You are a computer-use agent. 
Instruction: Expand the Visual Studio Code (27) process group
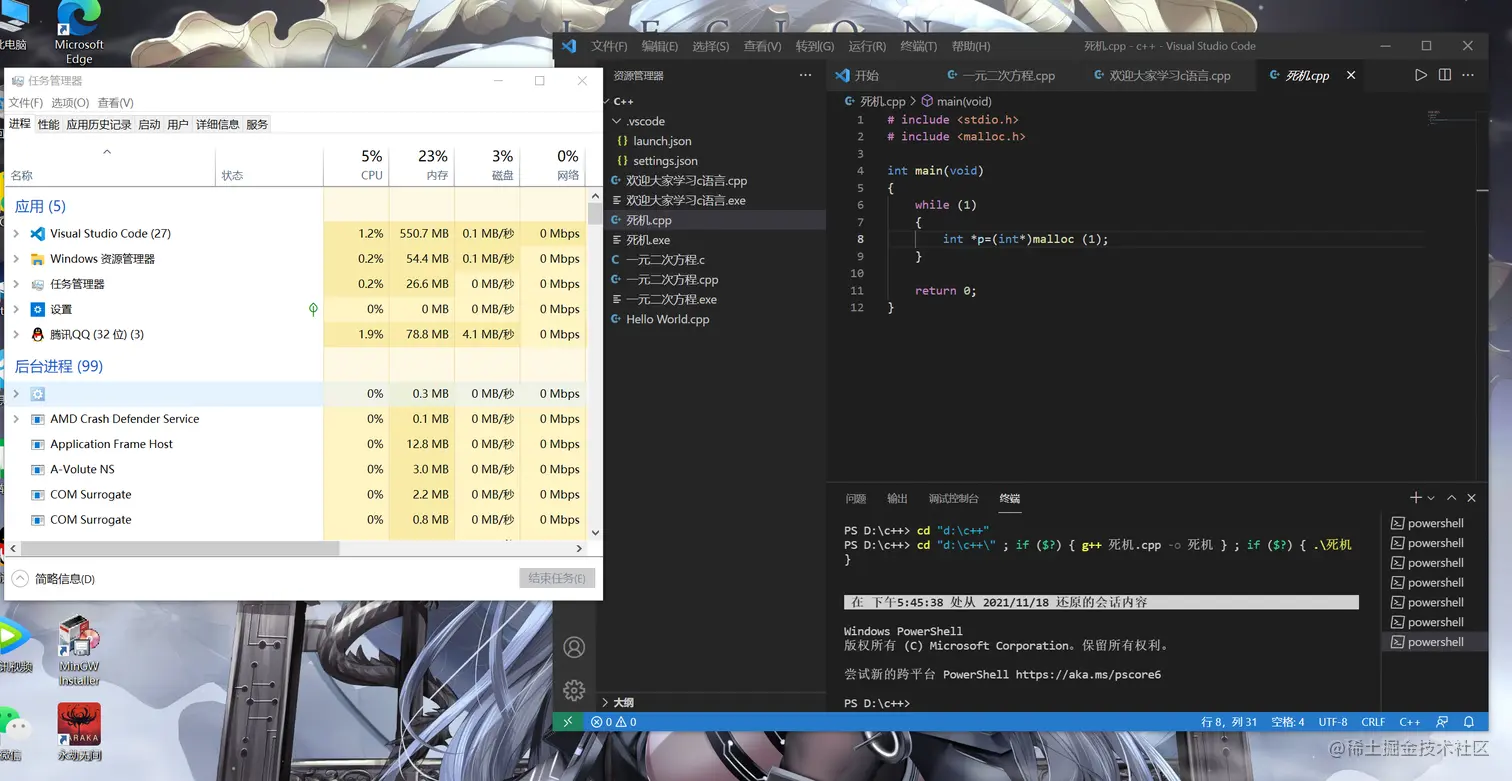(x=16, y=233)
